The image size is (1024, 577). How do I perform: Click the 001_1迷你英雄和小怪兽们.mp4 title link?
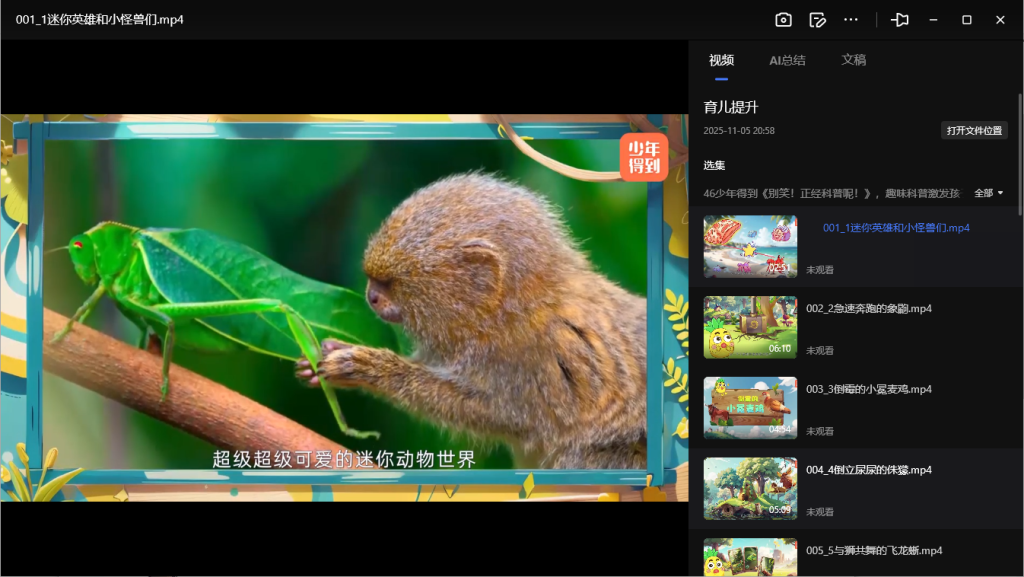click(x=896, y=228)
